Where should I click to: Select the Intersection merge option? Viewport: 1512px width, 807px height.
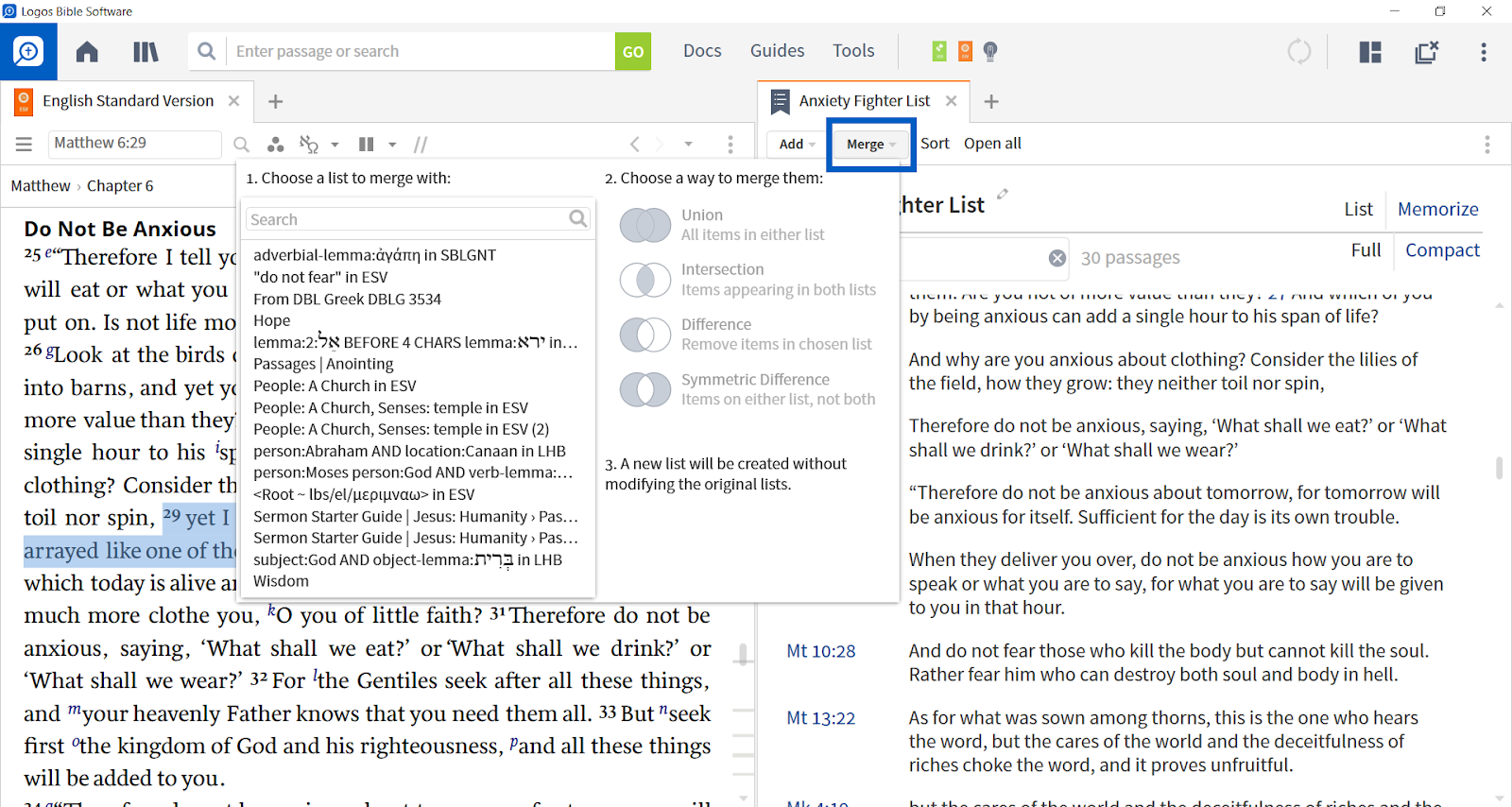(x=747, y=280)
